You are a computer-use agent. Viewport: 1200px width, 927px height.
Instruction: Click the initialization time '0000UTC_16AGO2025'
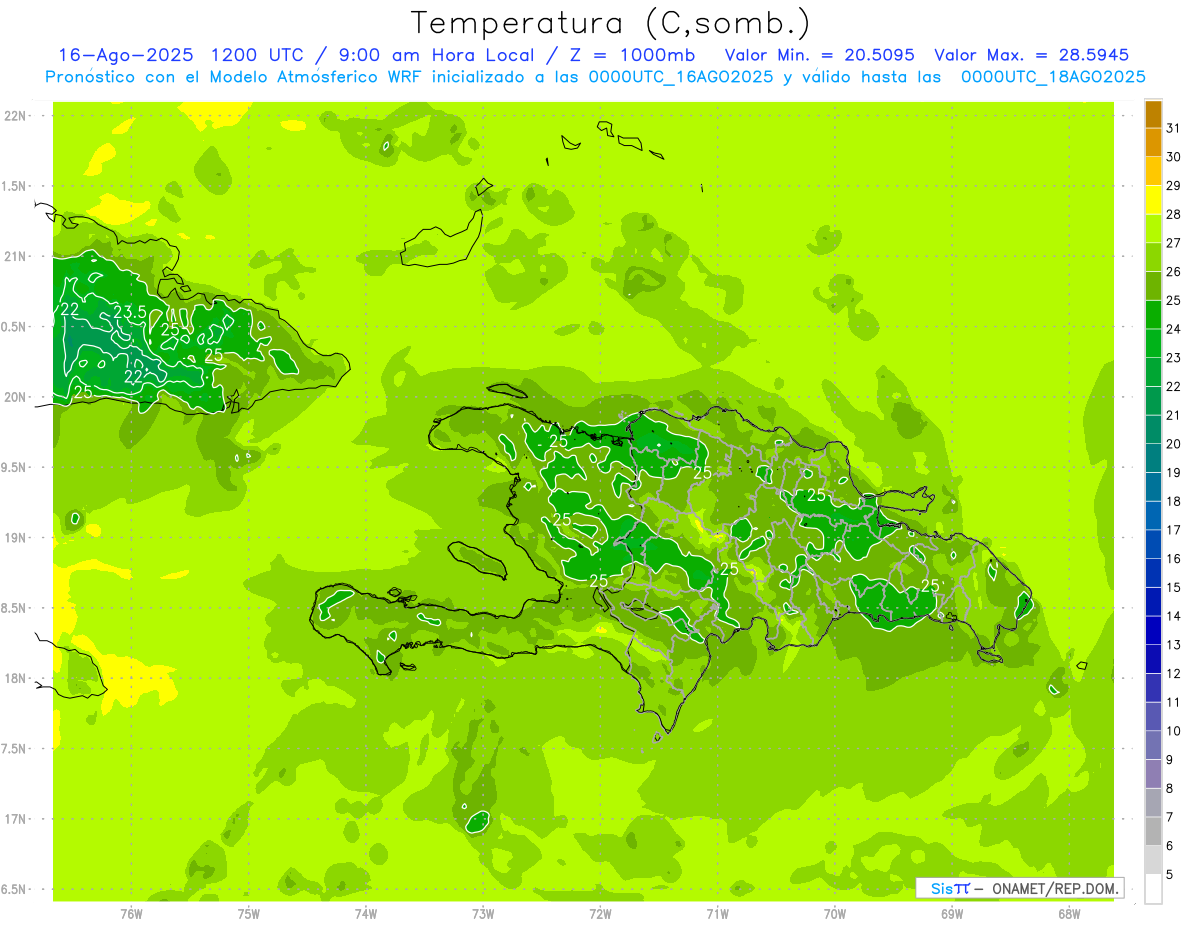pyautogui.click(x=681, y=77)
